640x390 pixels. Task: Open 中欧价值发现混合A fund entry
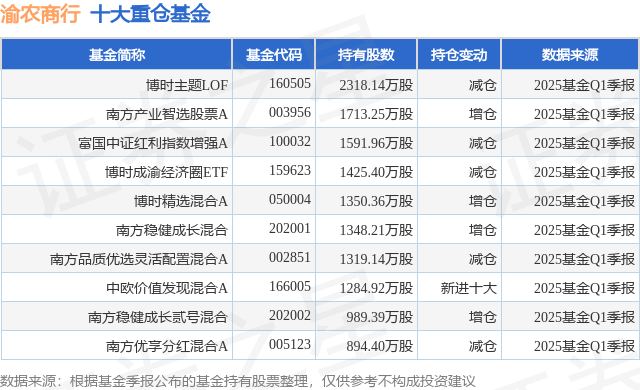point(167,288)
